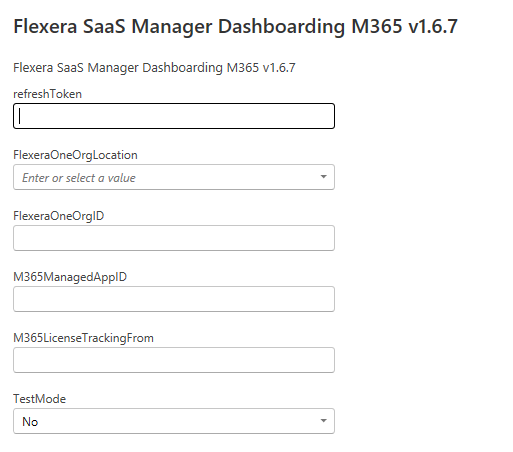Click the refreshToken label
This screenshot has width=513, height=452.
pos(47,94)
